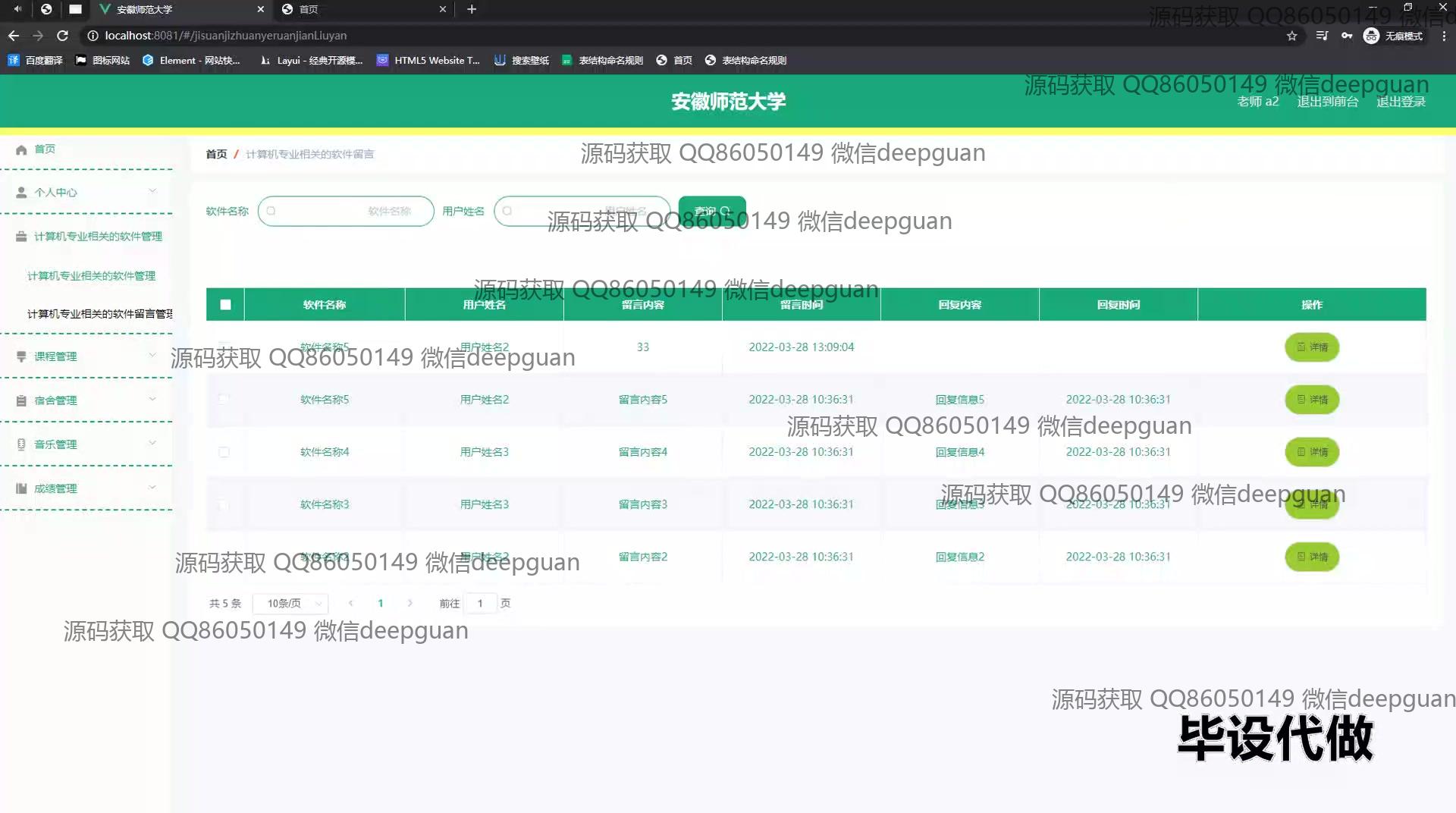Expand the 课程管理 menu chevron
Viewport: 1456px width, 813px height.
152,355
